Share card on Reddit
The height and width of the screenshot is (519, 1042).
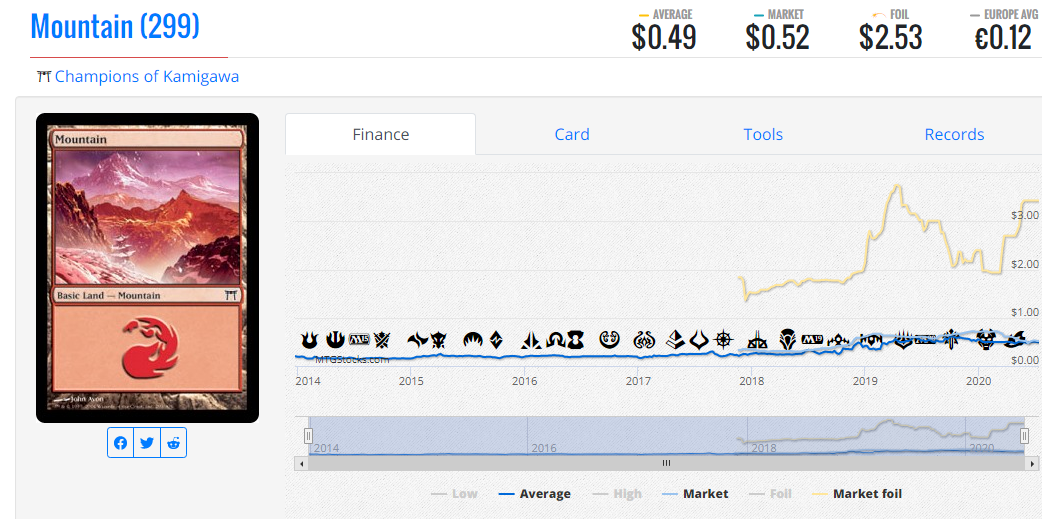173,443
